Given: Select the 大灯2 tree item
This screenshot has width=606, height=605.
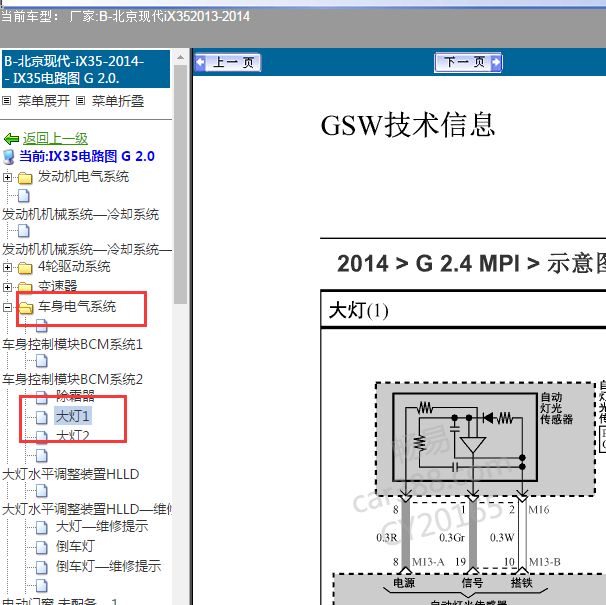Looking at the screenshot, I should [73, 436].
